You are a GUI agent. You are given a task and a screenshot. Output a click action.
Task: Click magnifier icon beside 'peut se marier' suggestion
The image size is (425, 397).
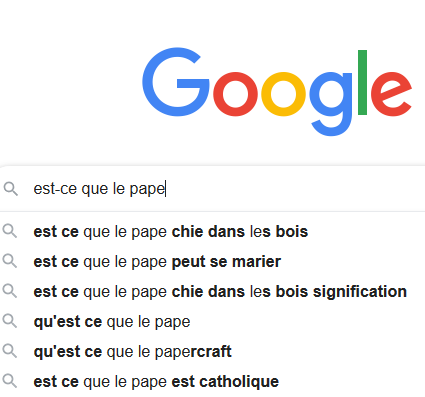[x=10, y=261]
